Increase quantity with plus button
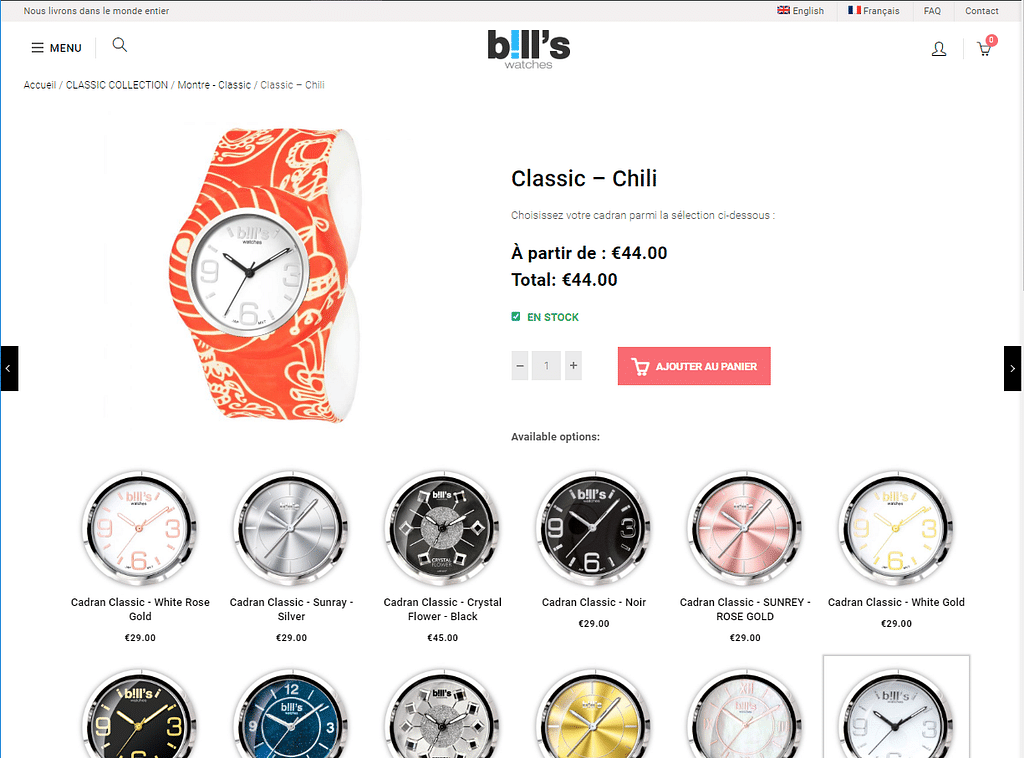This screenshot has height=758, width=1024. 573,366
